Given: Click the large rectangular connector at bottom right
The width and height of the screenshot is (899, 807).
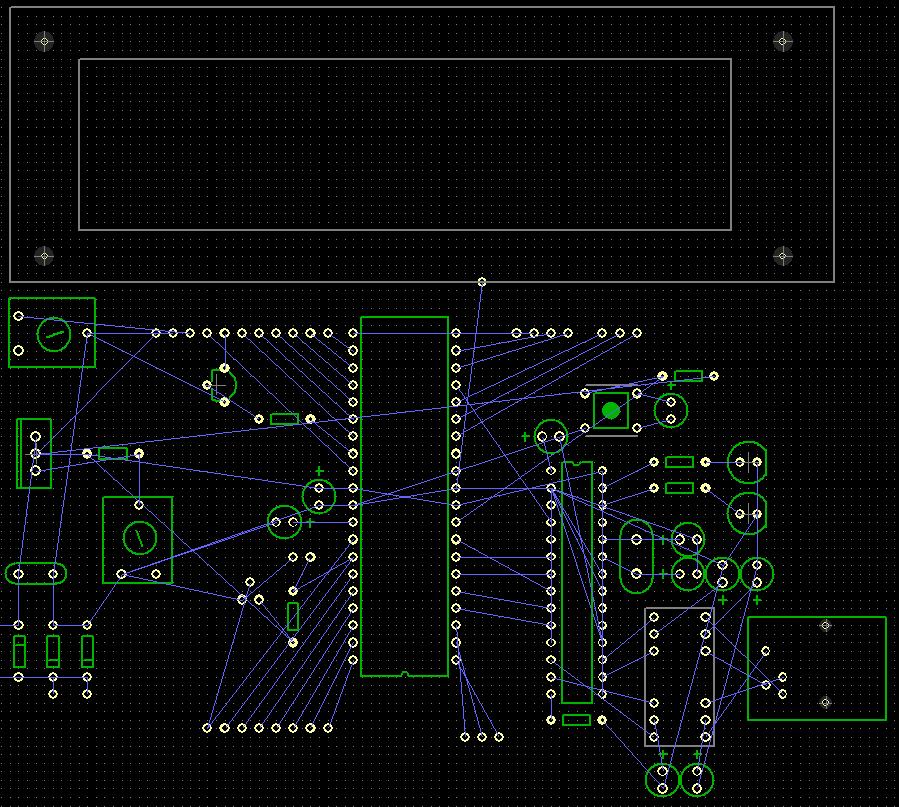Looking at the screenshot, I should 816,668.
